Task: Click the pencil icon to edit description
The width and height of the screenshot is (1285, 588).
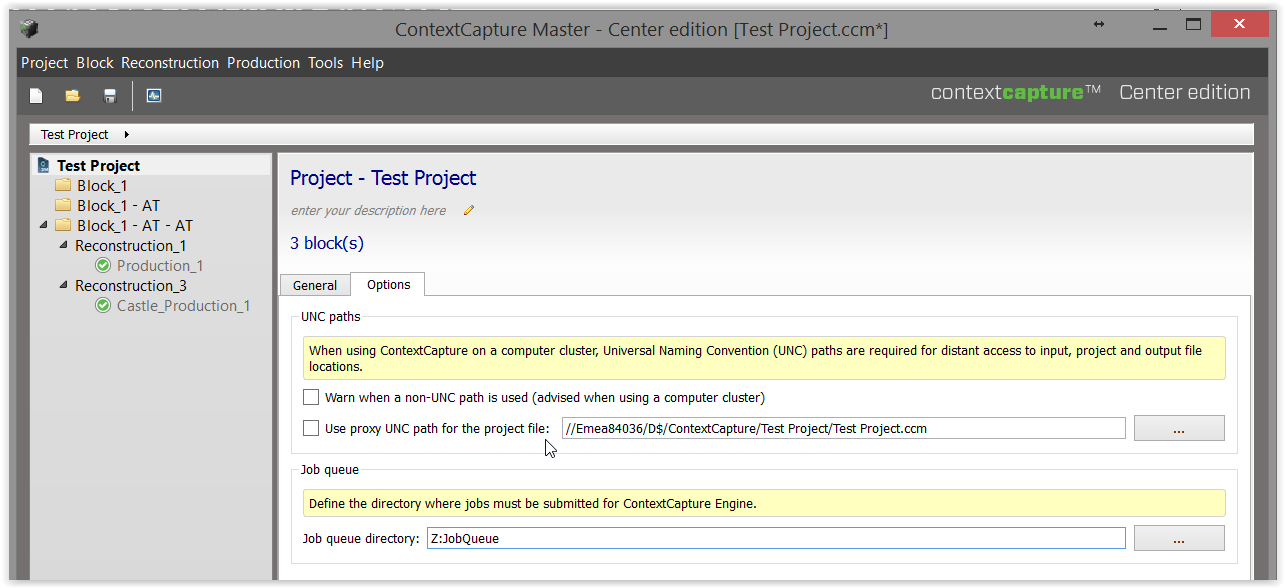Action: (x=469, y=210)
